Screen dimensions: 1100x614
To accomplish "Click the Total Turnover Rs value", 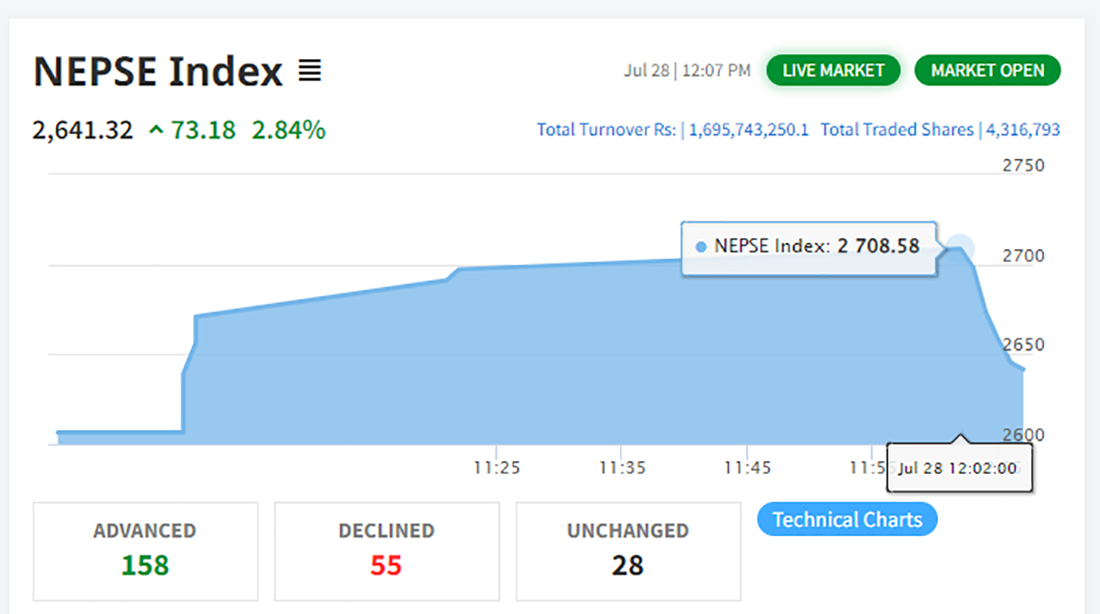I will (x=749, y=130).
